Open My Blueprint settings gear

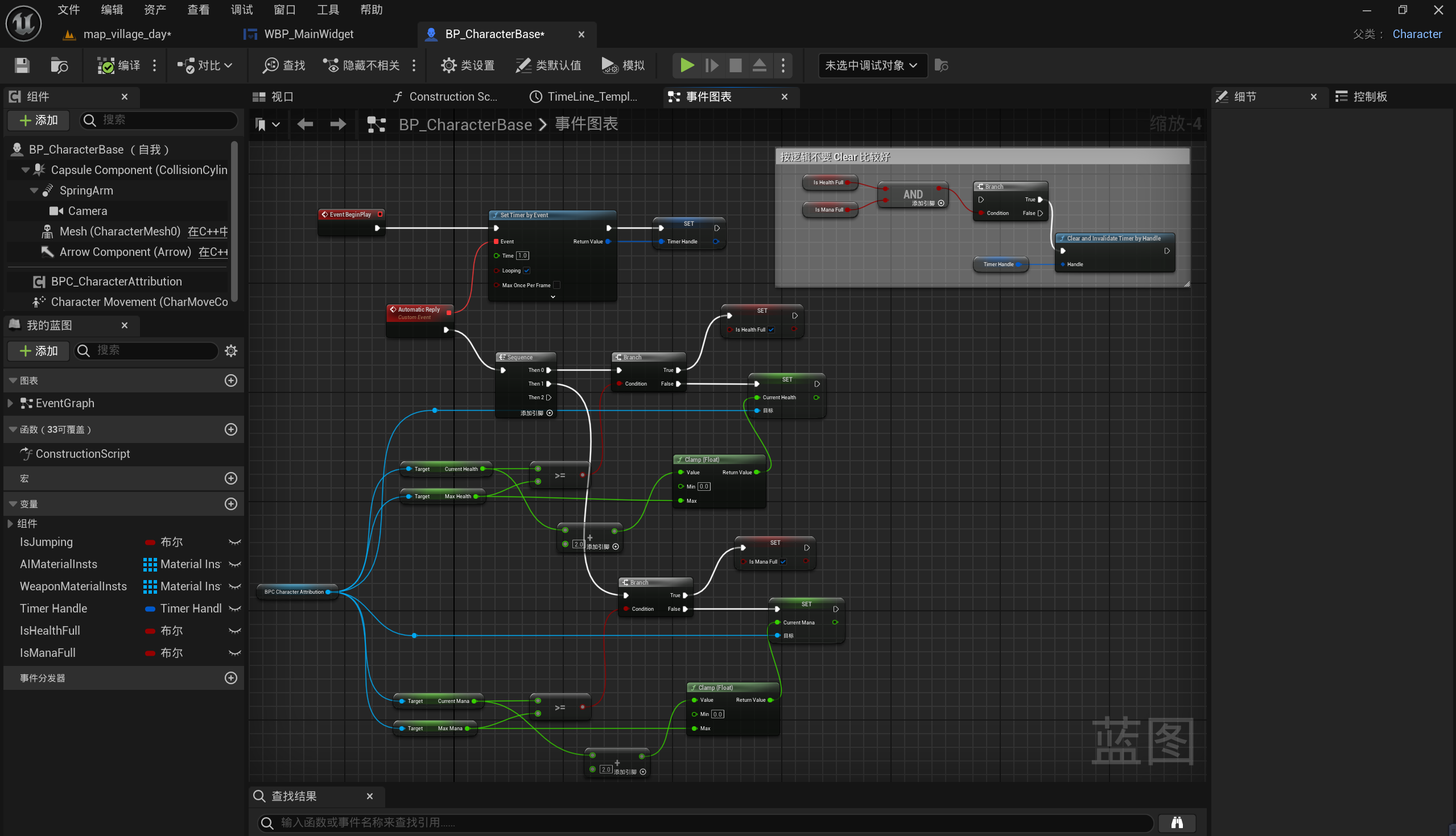[x=231, y=351]
